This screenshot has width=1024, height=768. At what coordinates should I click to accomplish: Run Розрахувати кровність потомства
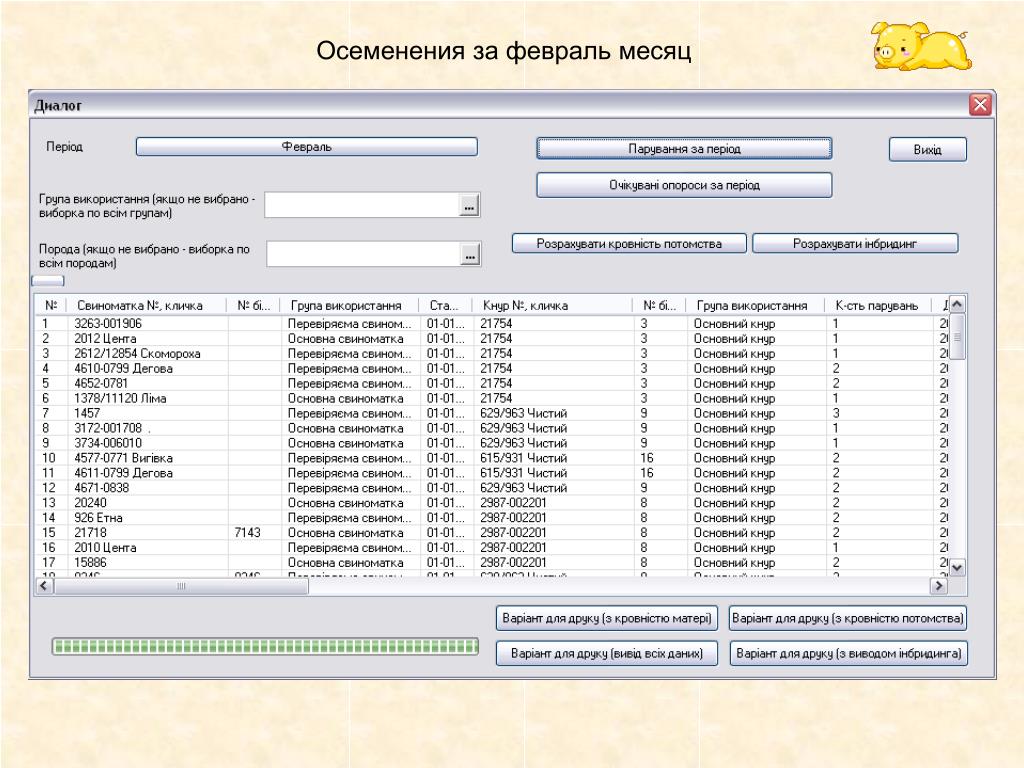(x=629, y=244)
